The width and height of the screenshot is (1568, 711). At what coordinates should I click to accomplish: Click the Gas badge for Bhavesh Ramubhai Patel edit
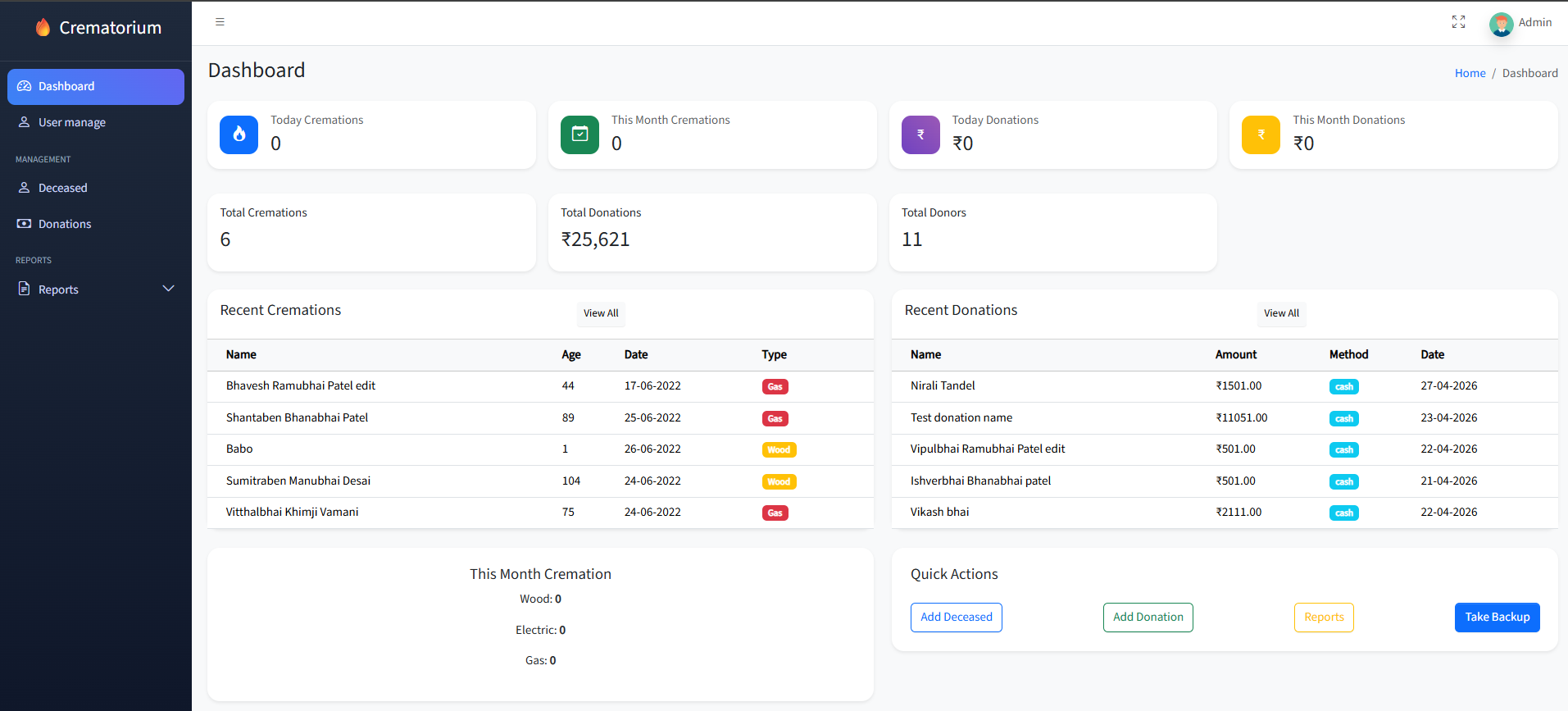[x=775, y=387]
